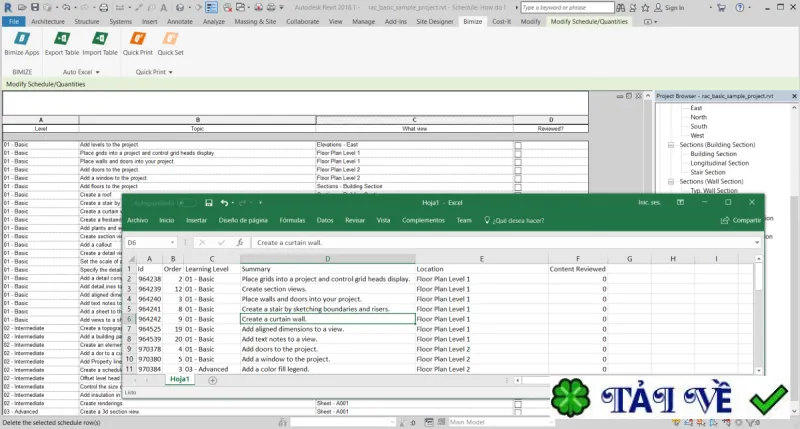The width and height of the screenshot is (800, 429).
Task: Click the Import Table icon
Action: [x=100, y=43]
